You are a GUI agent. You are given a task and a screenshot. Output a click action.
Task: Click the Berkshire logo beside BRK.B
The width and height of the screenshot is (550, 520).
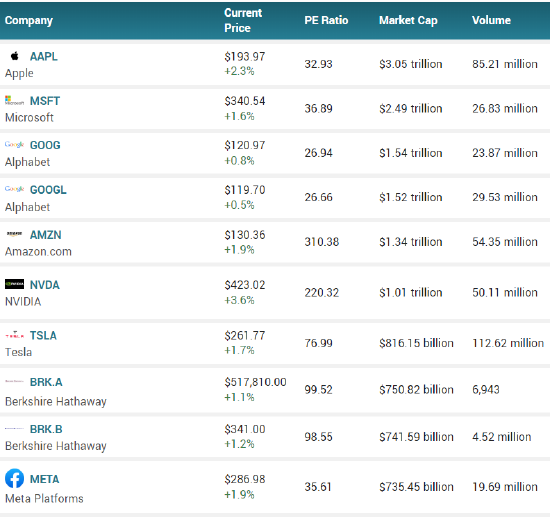(14, 429)
